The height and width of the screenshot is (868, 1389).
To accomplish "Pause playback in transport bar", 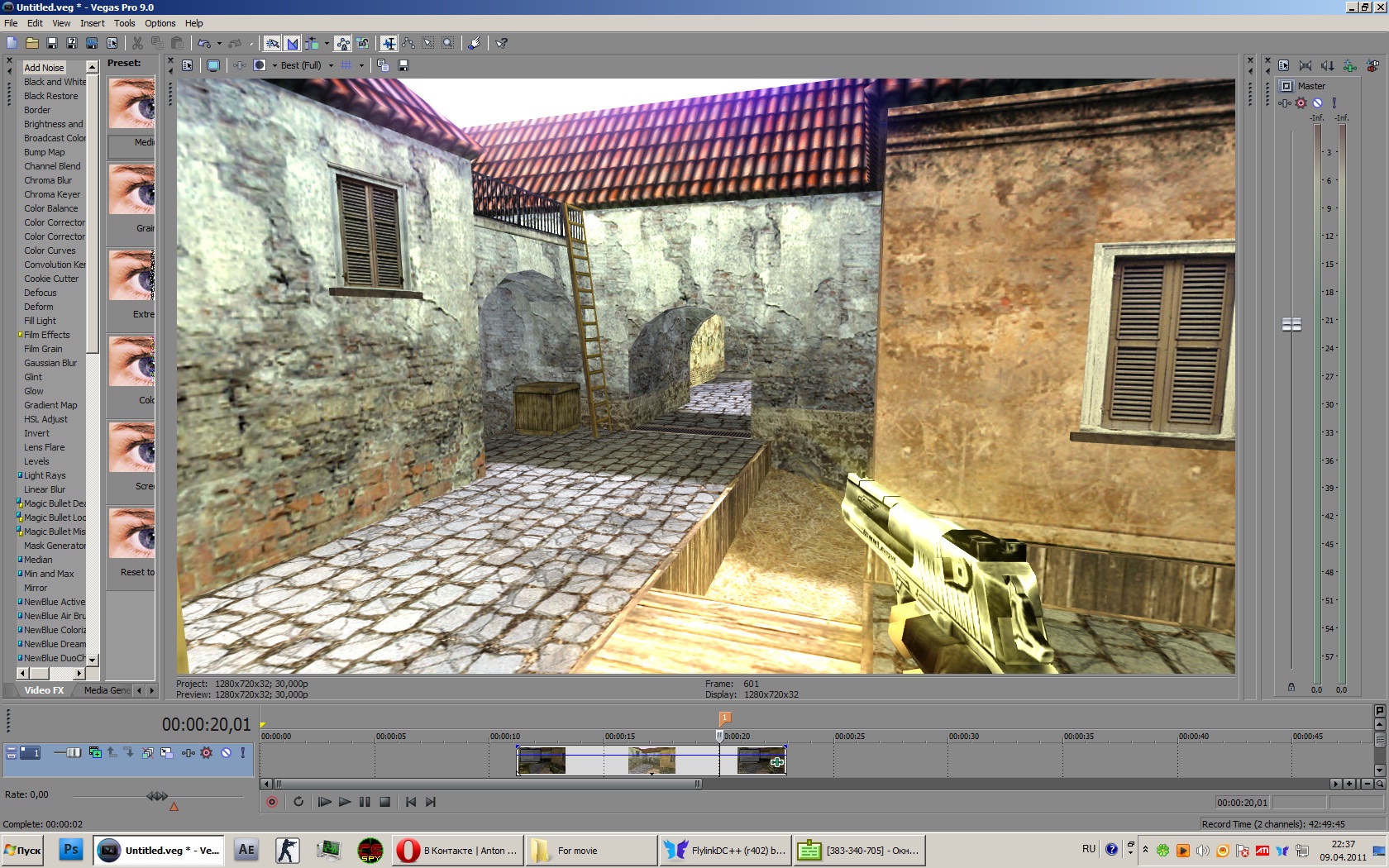I will (365, 802).
